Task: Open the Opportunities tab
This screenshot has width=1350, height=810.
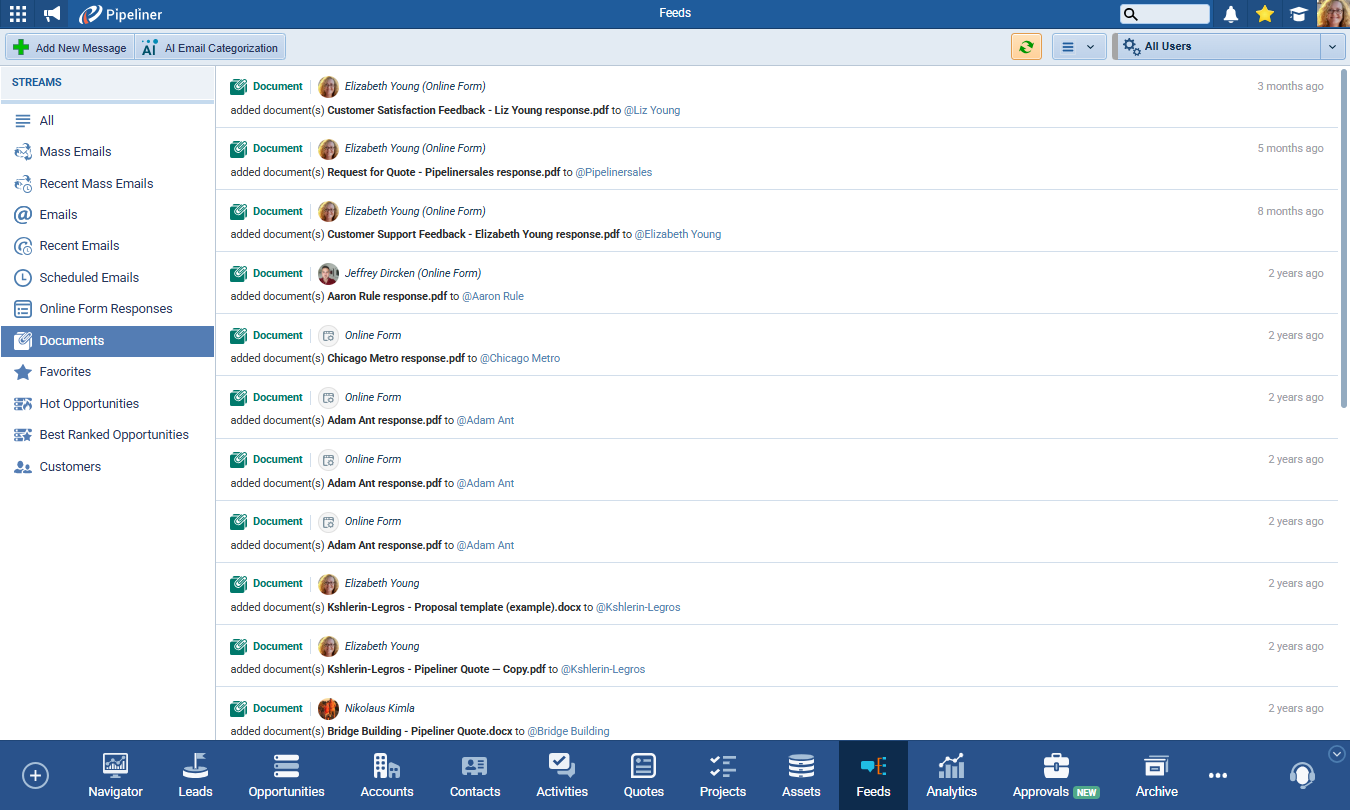Action: click(x=286, y=775)
